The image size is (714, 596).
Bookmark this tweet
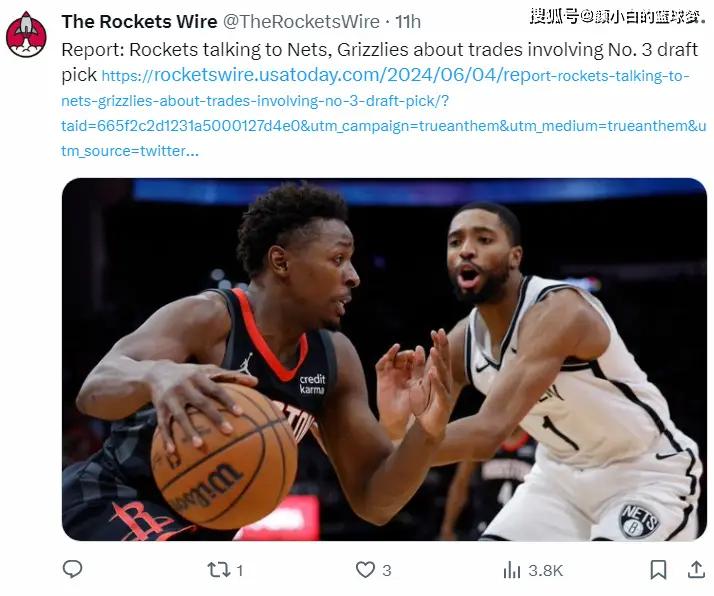(658, 570)
